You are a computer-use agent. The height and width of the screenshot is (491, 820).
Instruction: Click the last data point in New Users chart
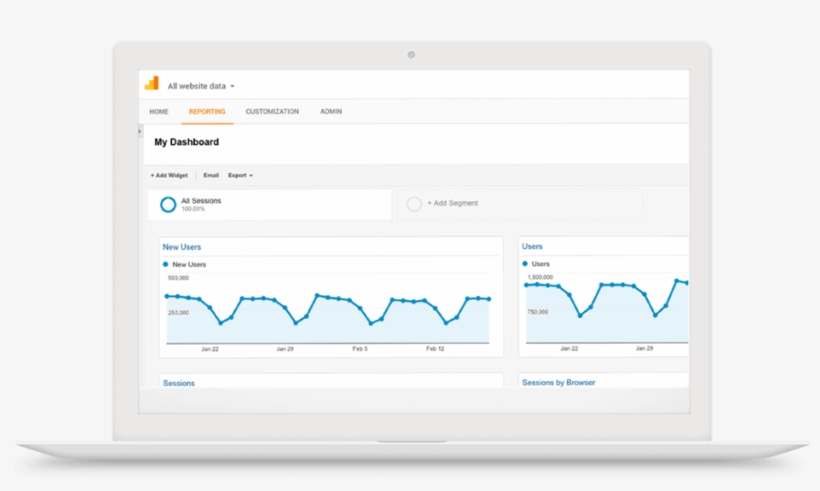(x=489, y=299)
